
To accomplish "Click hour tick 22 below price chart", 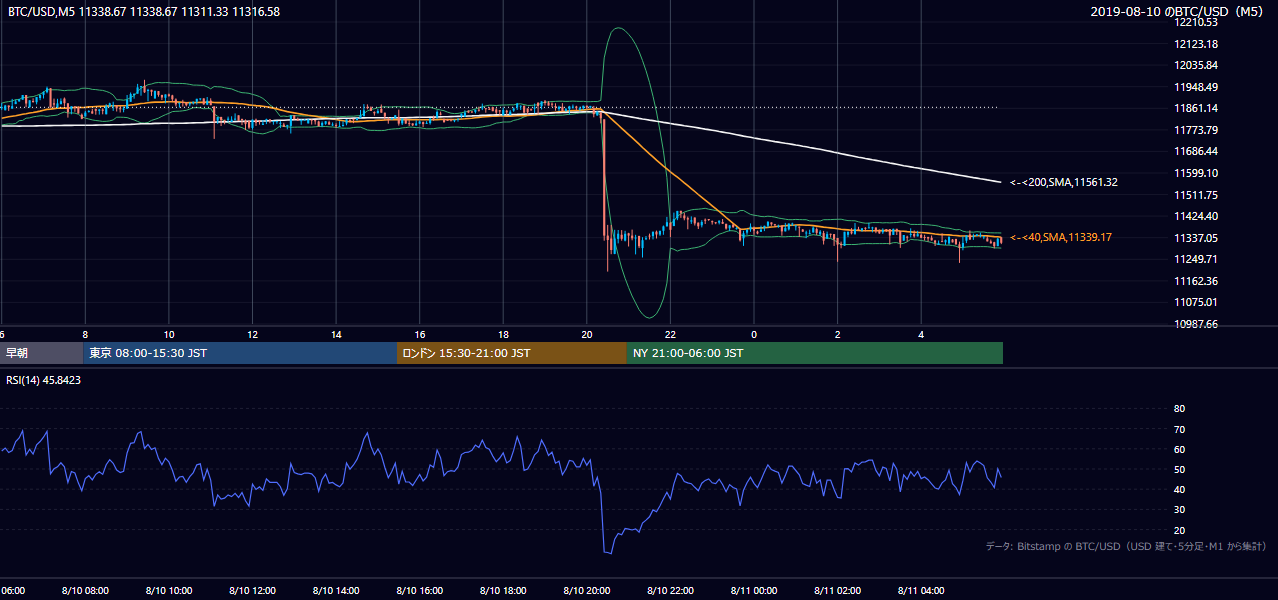I will (671, 335).
